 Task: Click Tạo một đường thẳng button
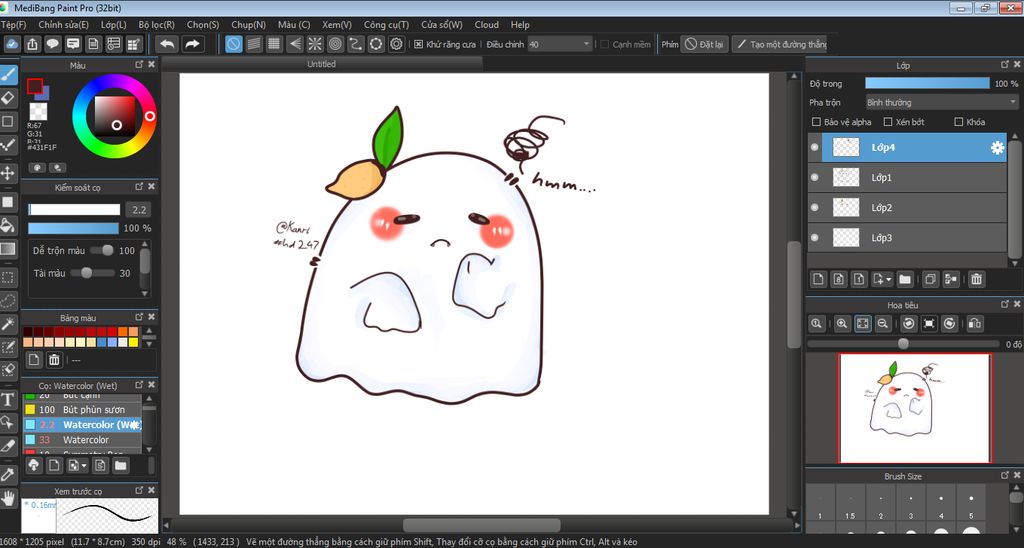[x=780, y=44]
